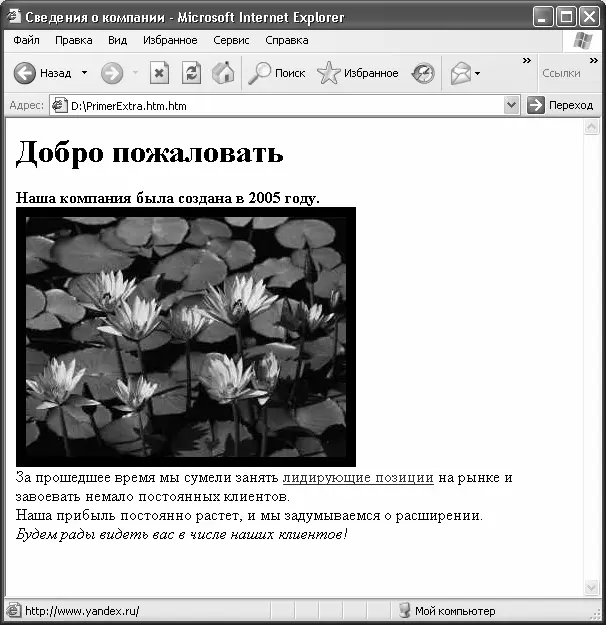This screenshot has width=606, height=625.
Task: Open the Файл menu
Action: [x=27, y=40]
